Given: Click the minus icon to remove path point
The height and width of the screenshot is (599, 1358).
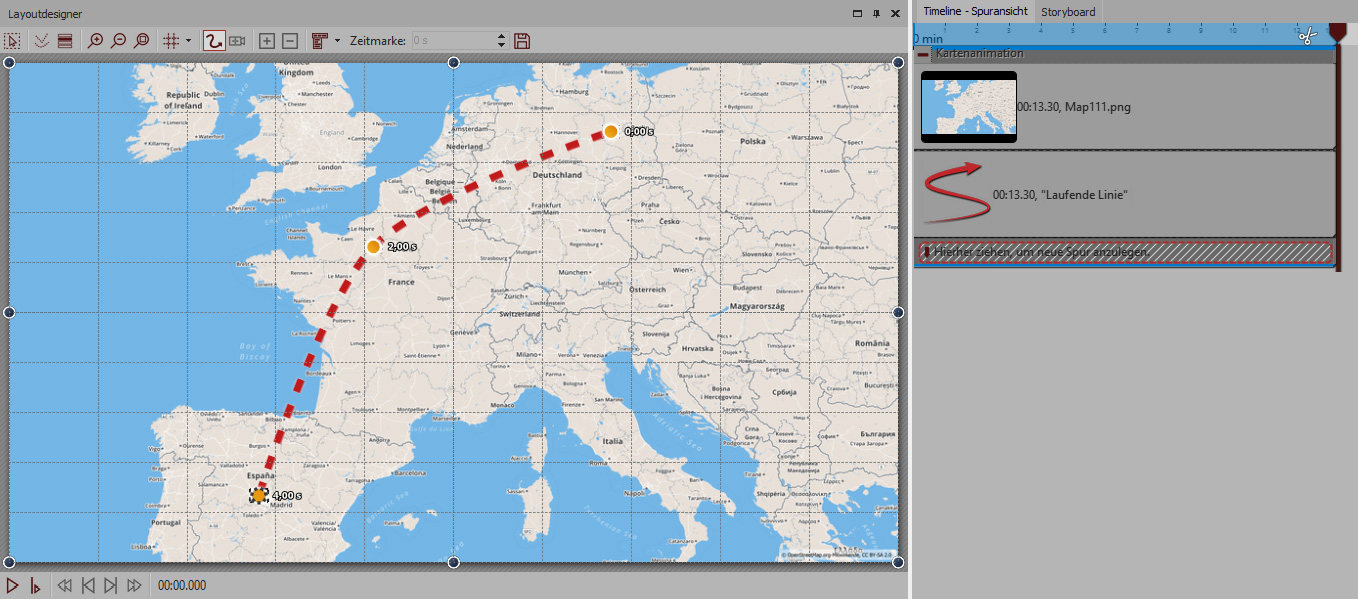Looking at the screenshot, I should [289, 41].
